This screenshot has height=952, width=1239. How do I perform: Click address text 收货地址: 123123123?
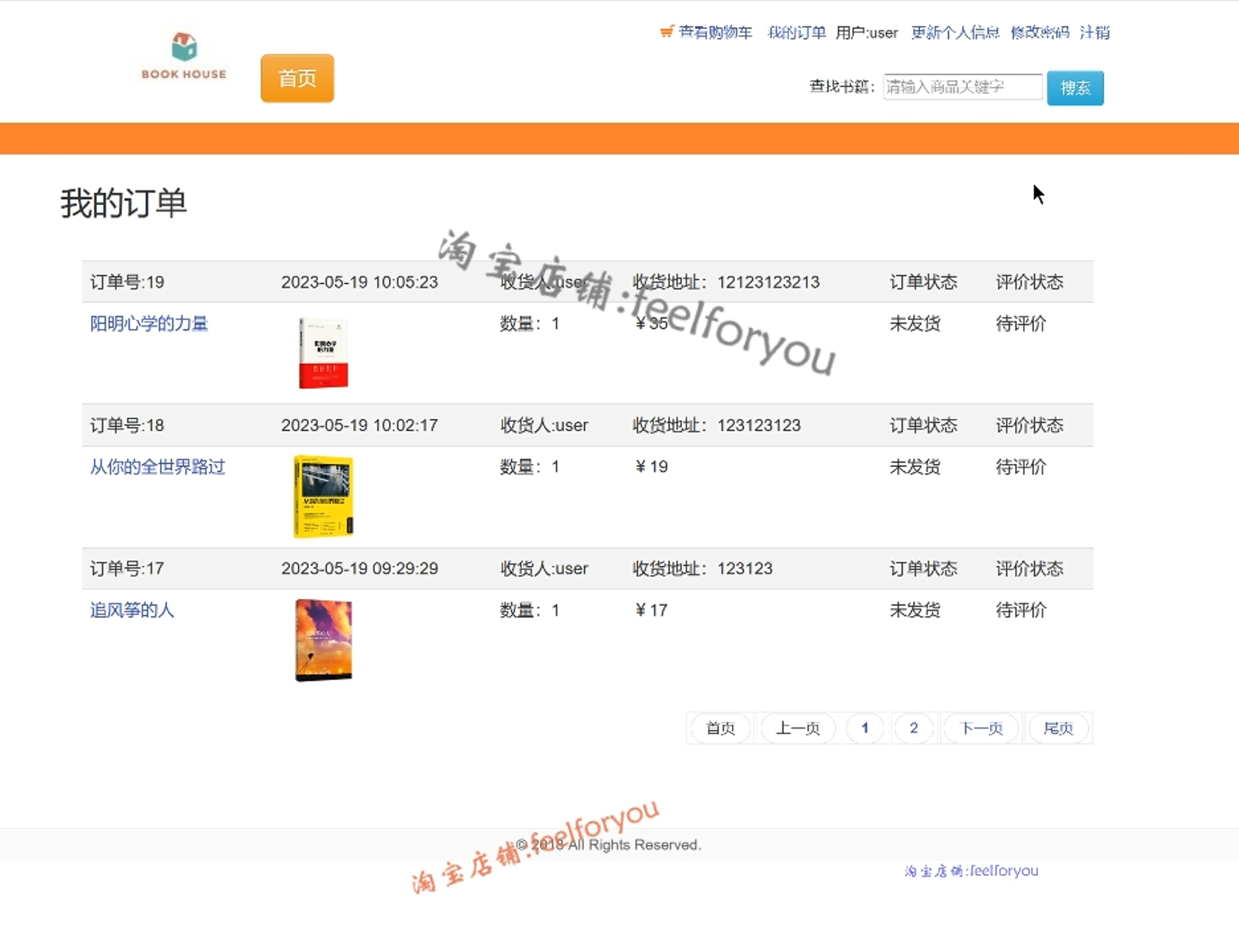pyautogui.click(x=717, y=425)
